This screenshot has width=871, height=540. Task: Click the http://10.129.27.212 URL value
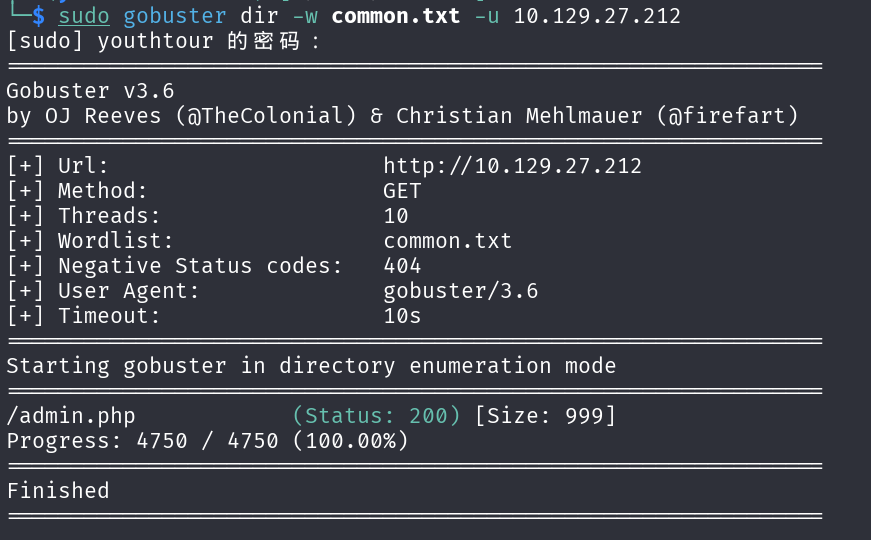[x=512, y=166]
